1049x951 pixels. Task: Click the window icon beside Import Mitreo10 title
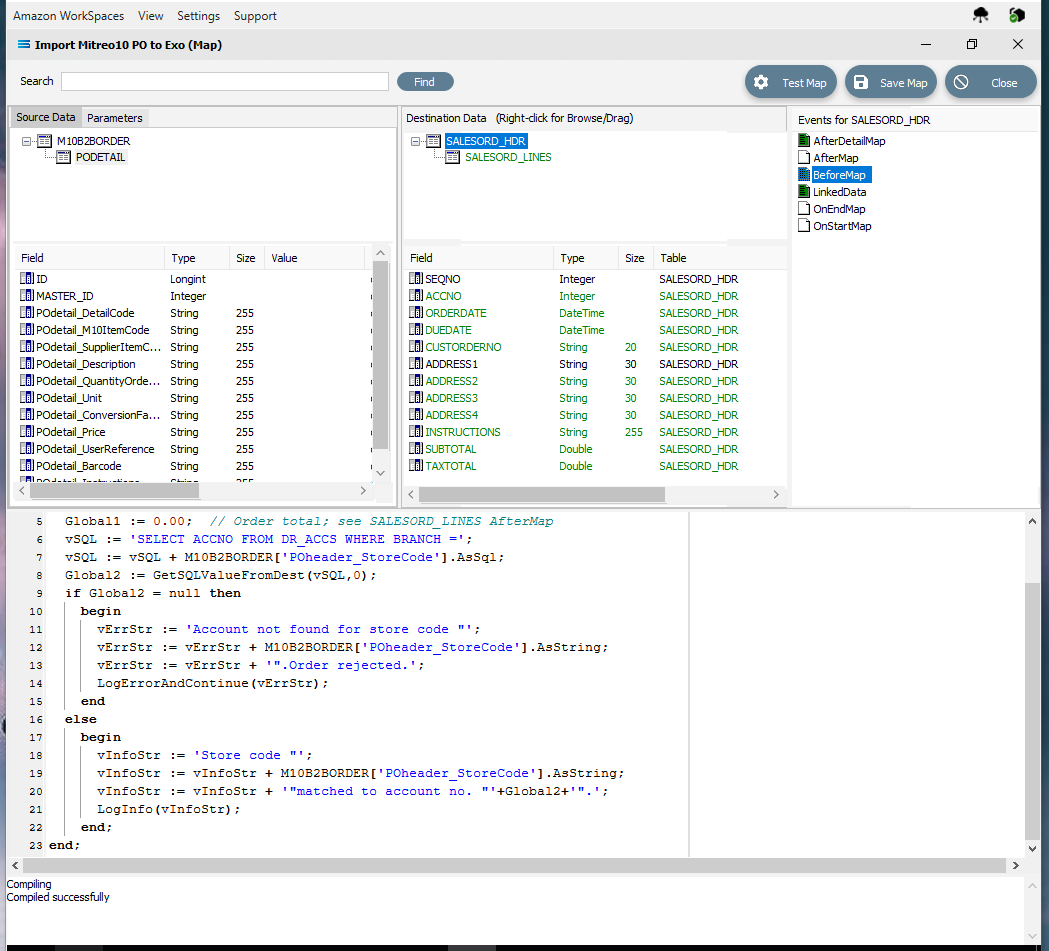click(23, 45)
